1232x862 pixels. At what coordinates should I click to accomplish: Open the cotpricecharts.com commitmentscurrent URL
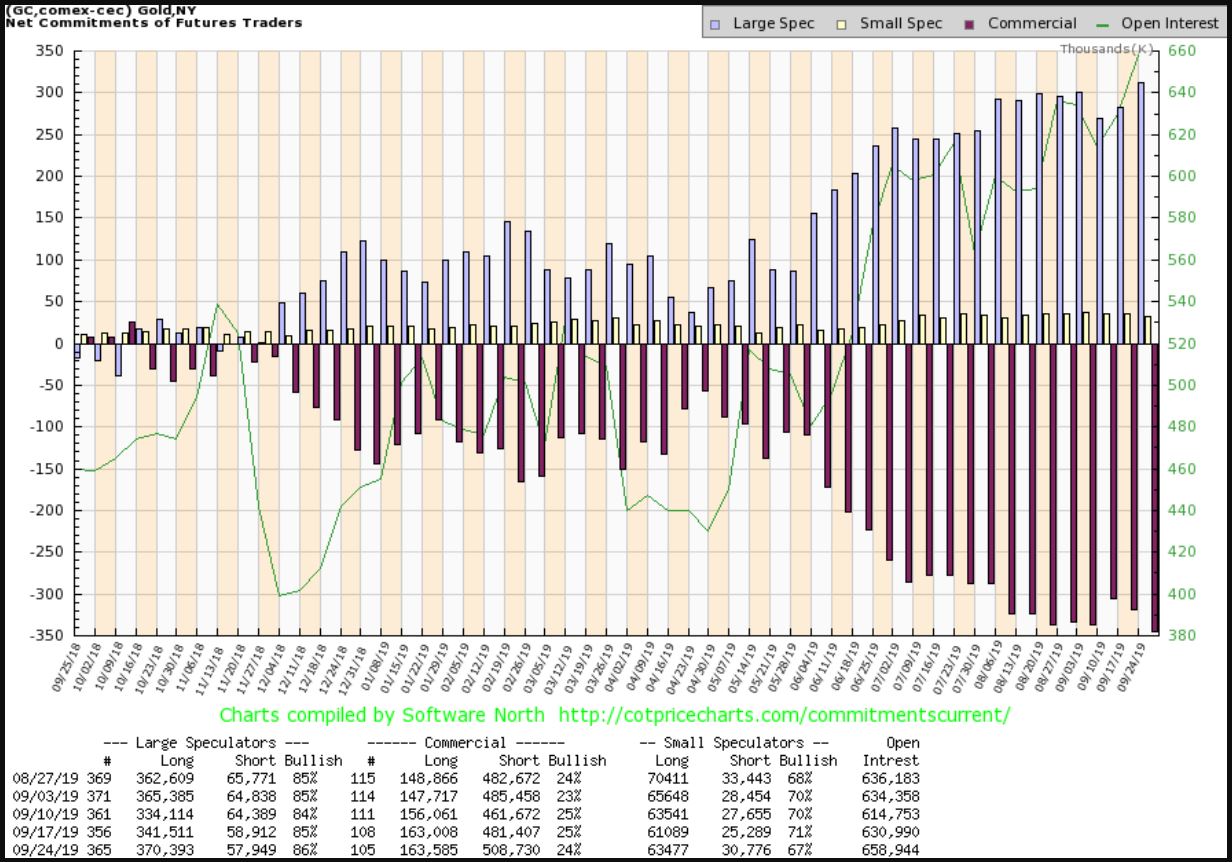pyautogui.click(x=784, y=715)
